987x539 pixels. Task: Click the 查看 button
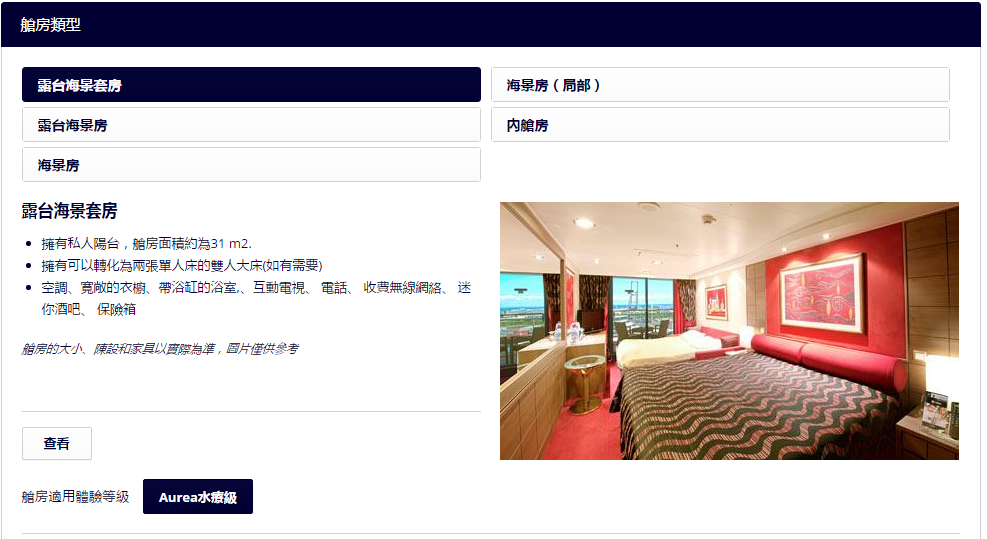tap(57, 443)
